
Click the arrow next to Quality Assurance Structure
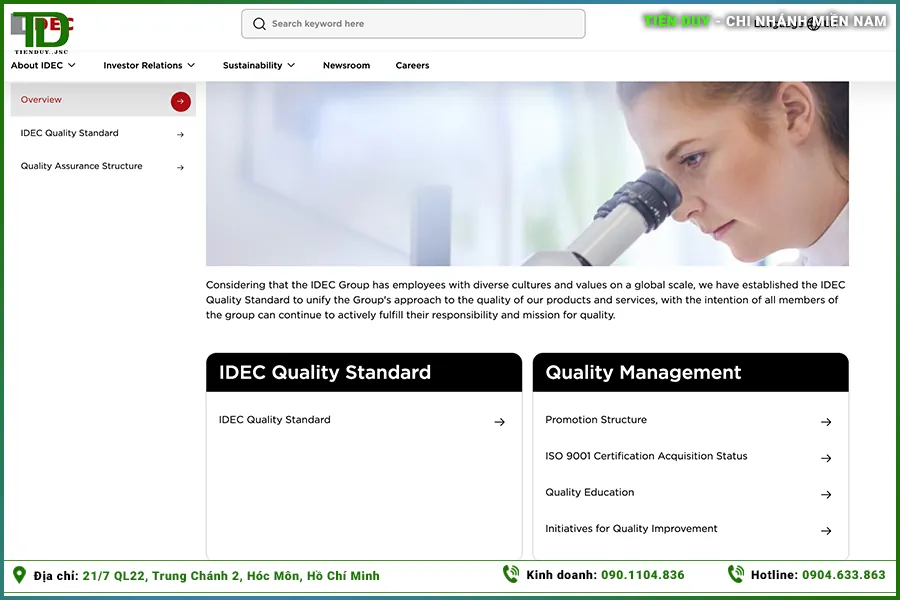180,168
